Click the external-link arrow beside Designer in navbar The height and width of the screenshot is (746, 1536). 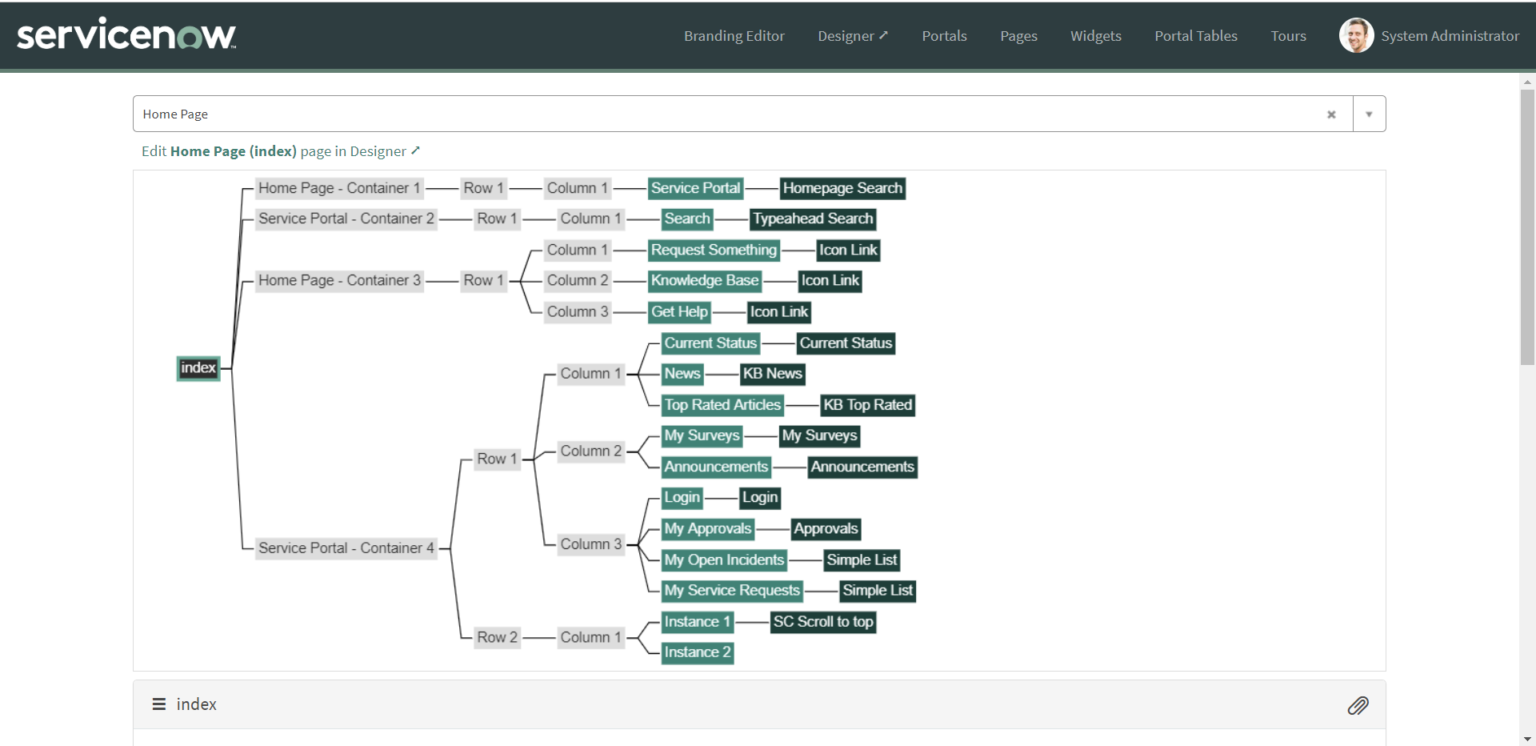[x=884, y=33]
